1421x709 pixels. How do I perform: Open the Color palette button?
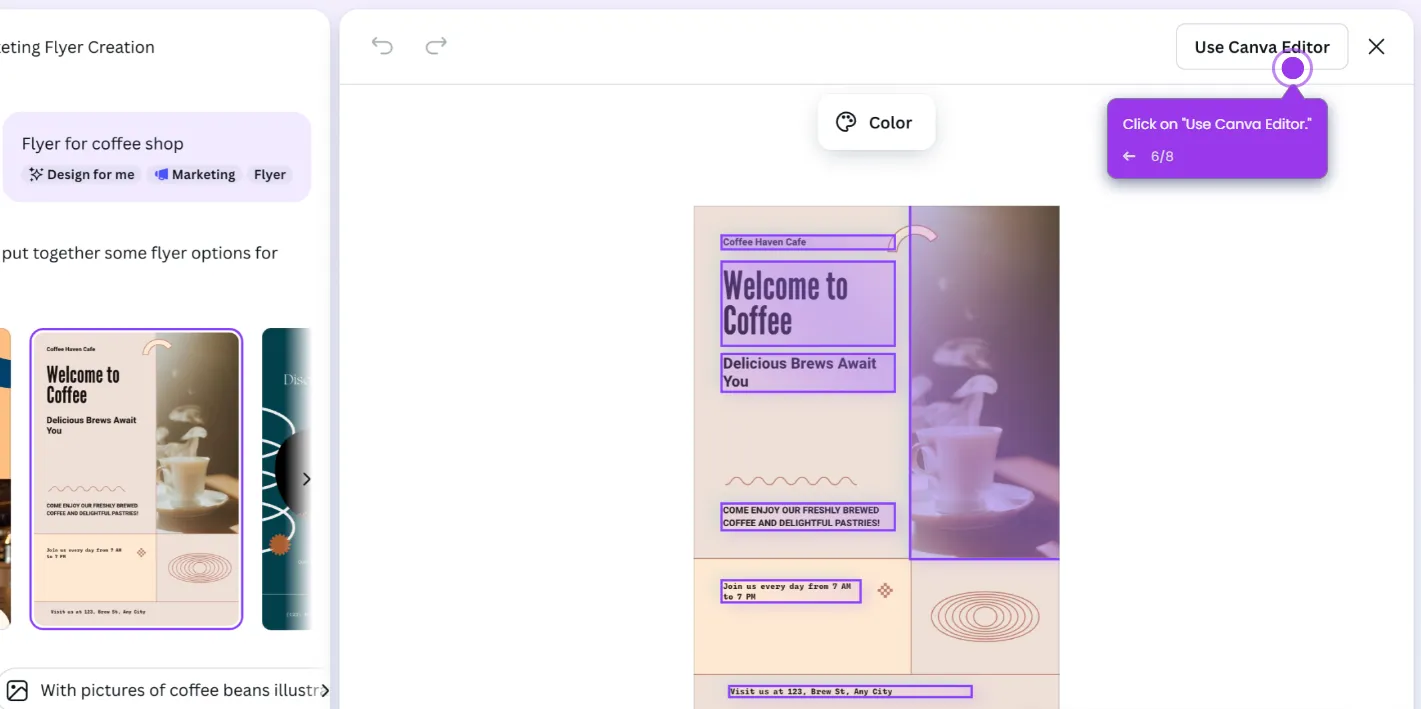pos(876,122)
